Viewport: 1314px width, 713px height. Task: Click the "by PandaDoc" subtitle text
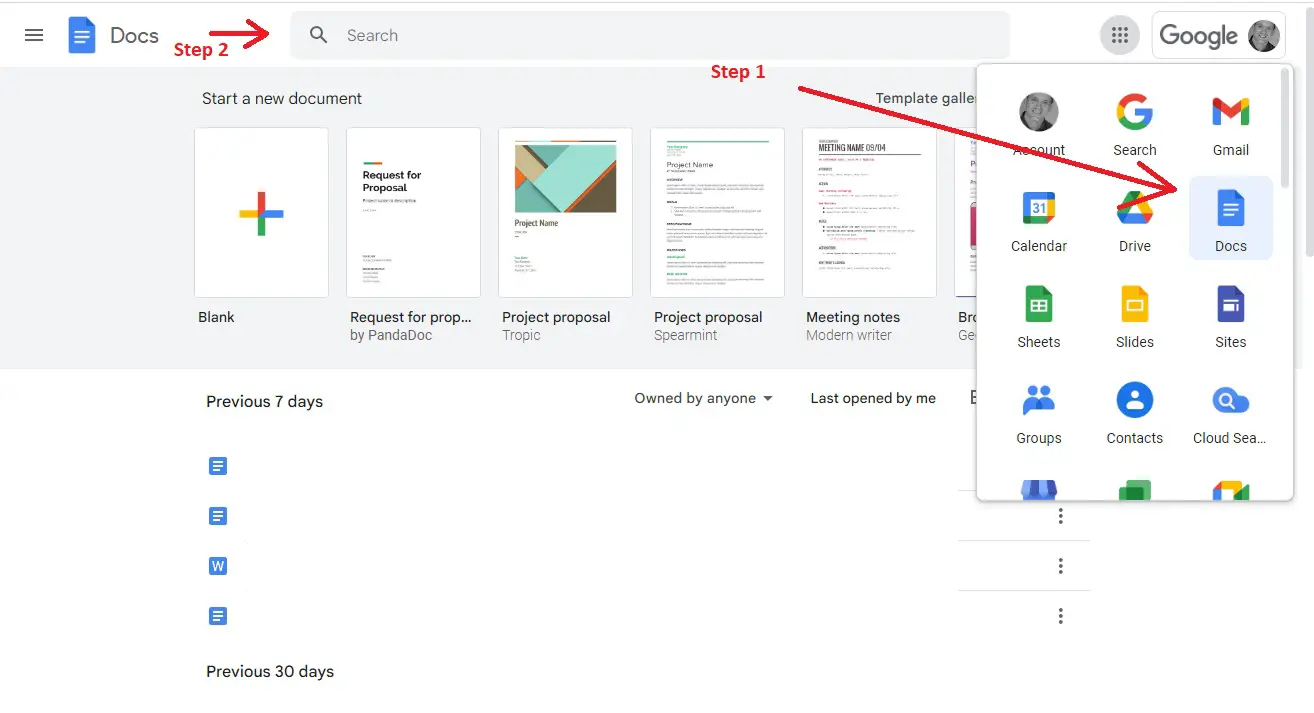click(x=391, y=336)
